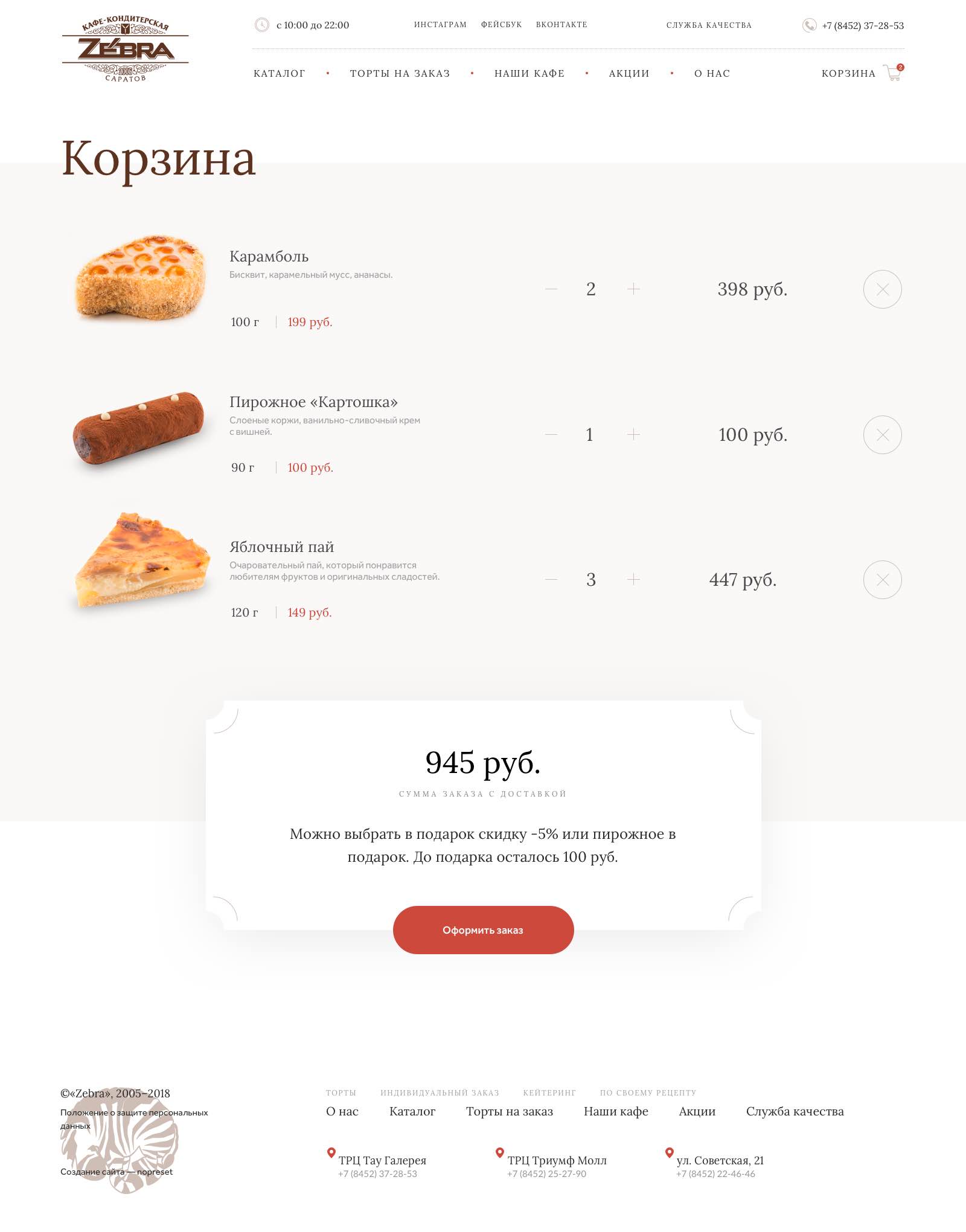The width and height of the screenshot is (966, 1232).
Task: Click the shopping cart icon in header
Action: [892, 73]
